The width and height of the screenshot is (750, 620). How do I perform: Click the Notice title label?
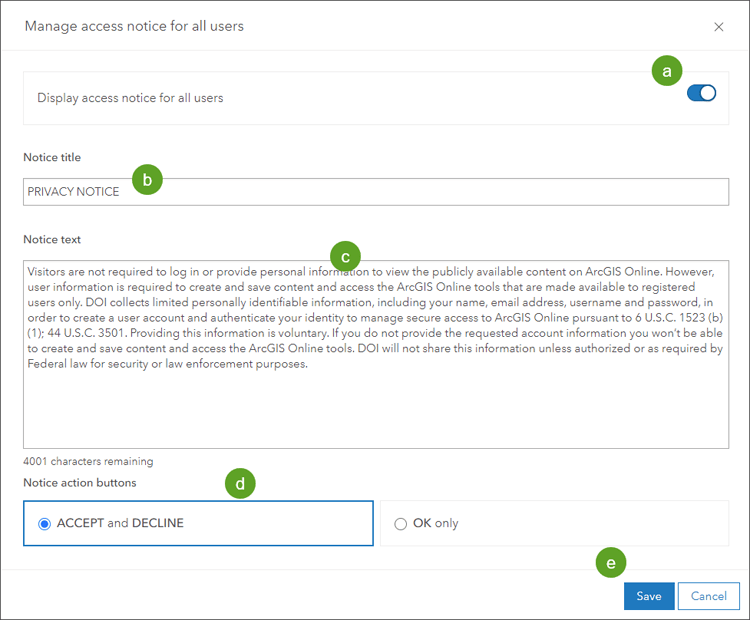52,157
